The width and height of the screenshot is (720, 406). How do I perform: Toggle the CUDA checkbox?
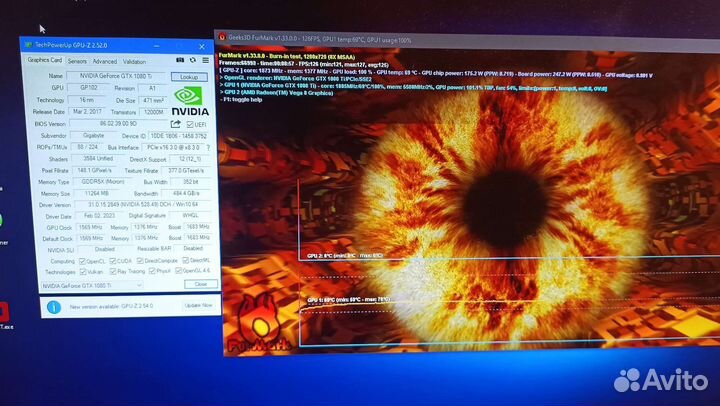pos(113,261)
